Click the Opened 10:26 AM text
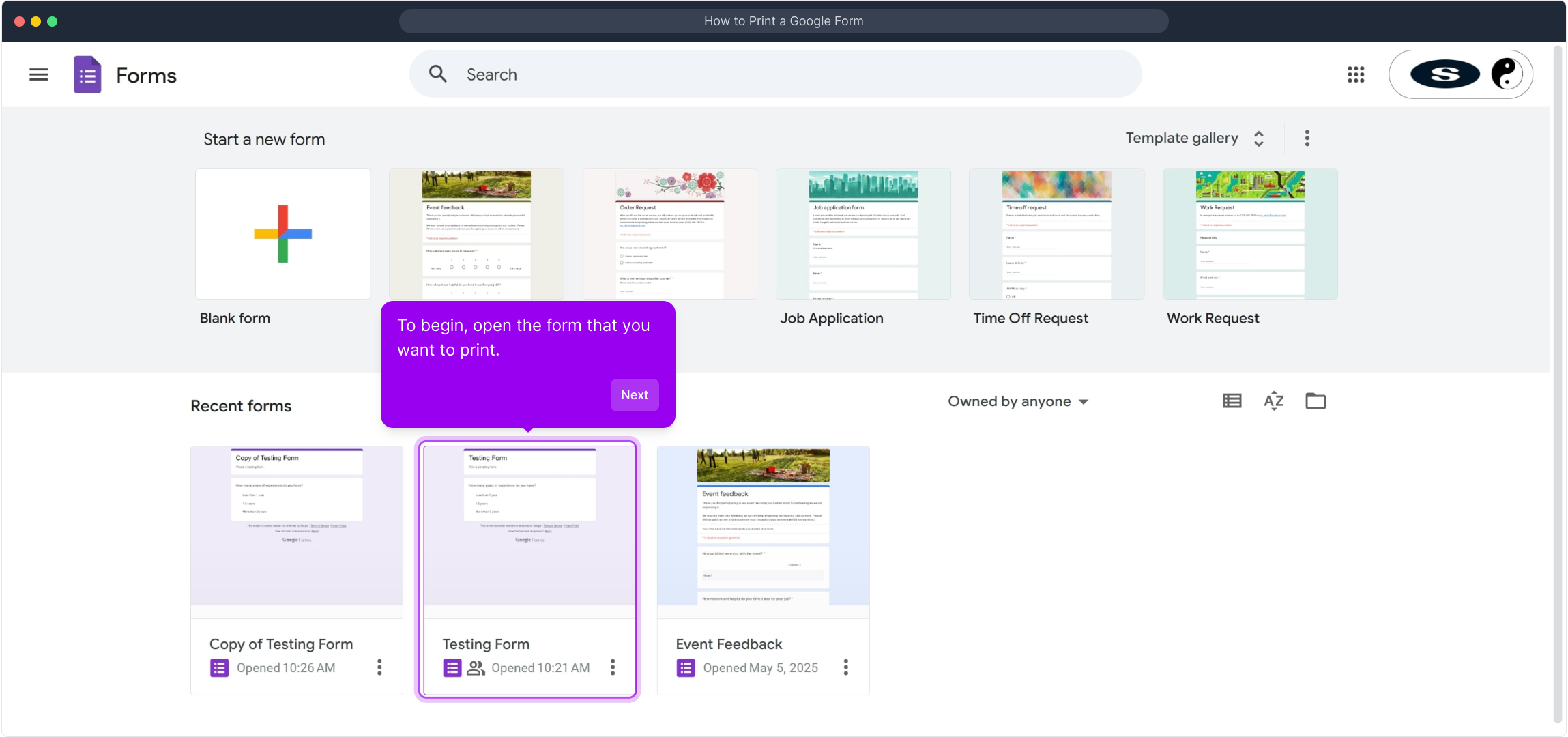 click(x=286, y=668)
